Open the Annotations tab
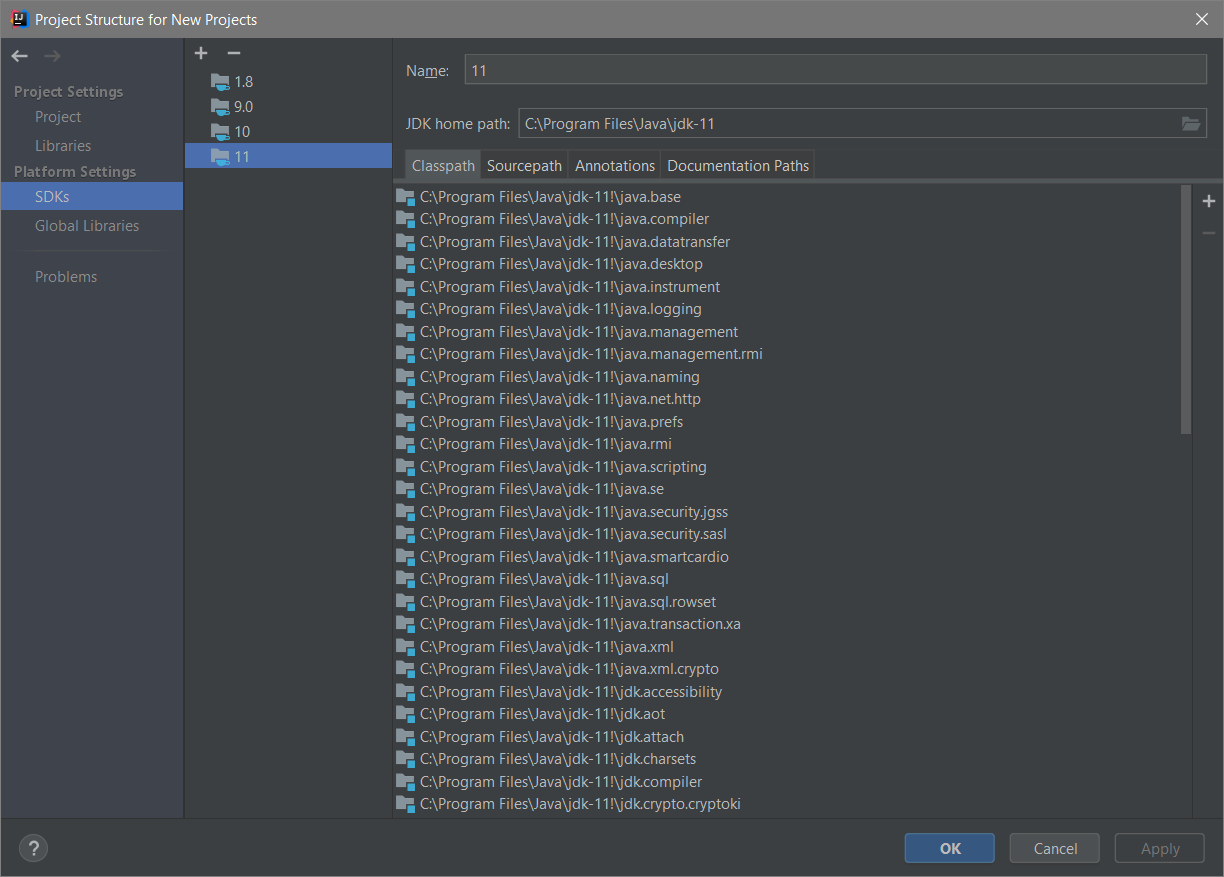The height and width of the screenshot is (877, 1224). coord(615,166)
